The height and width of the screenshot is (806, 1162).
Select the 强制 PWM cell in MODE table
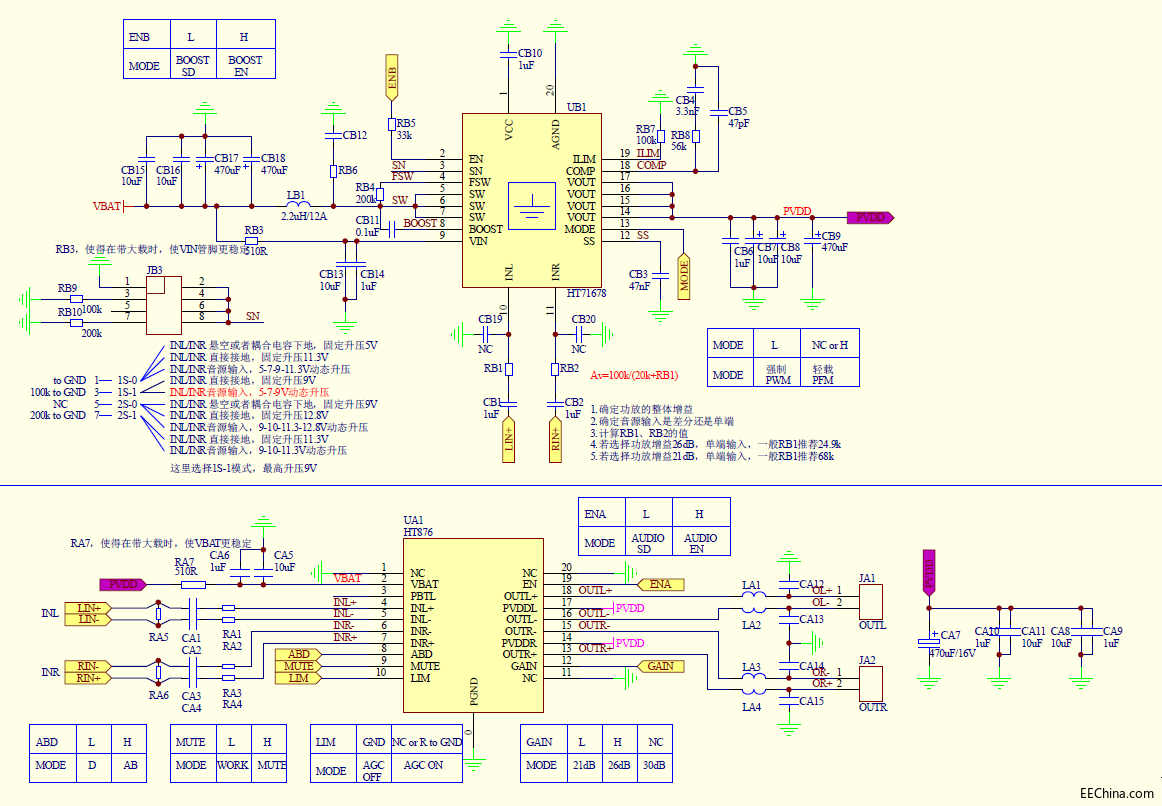[777, 374]
